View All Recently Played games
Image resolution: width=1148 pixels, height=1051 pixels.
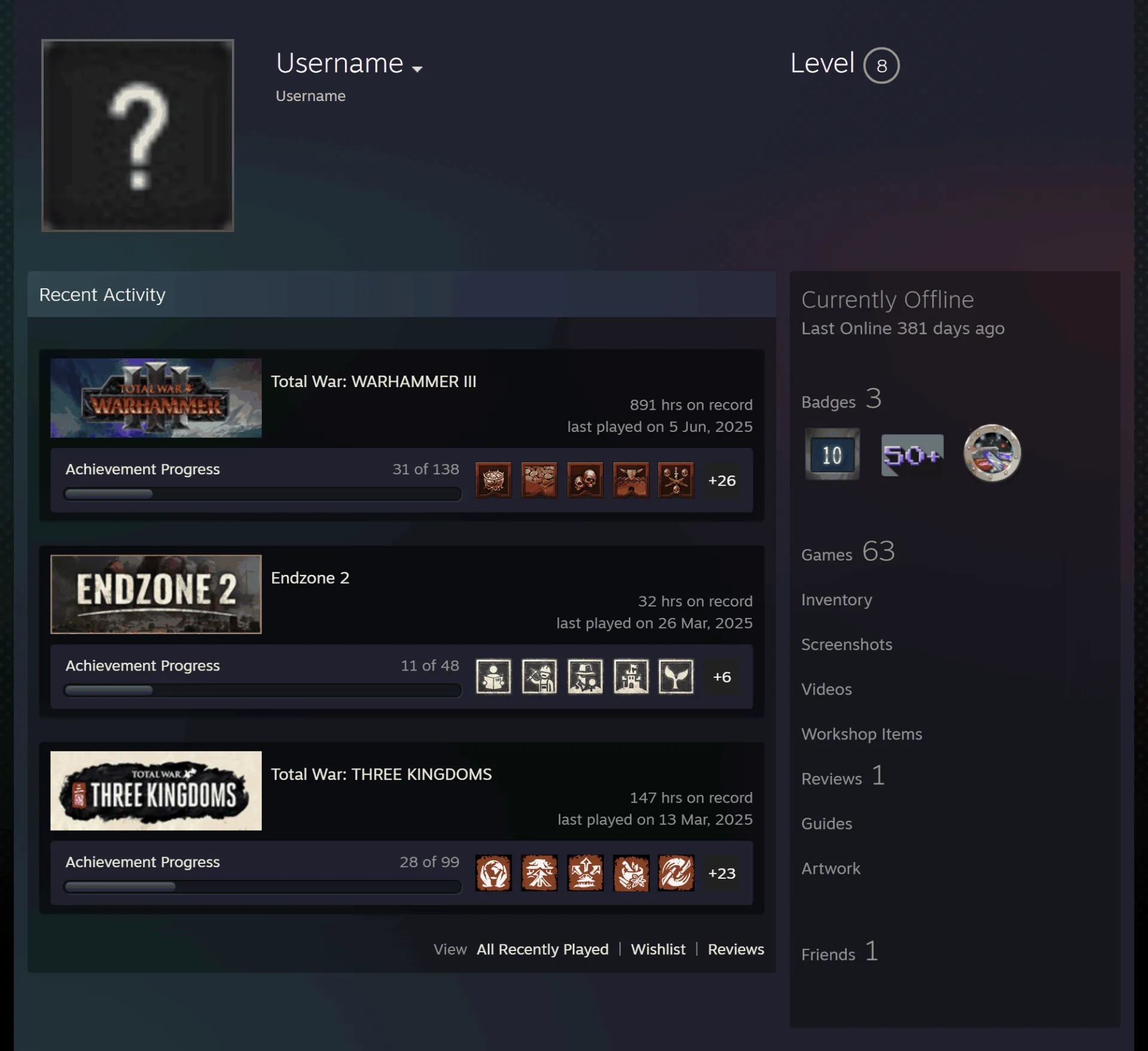pos(542,949)
